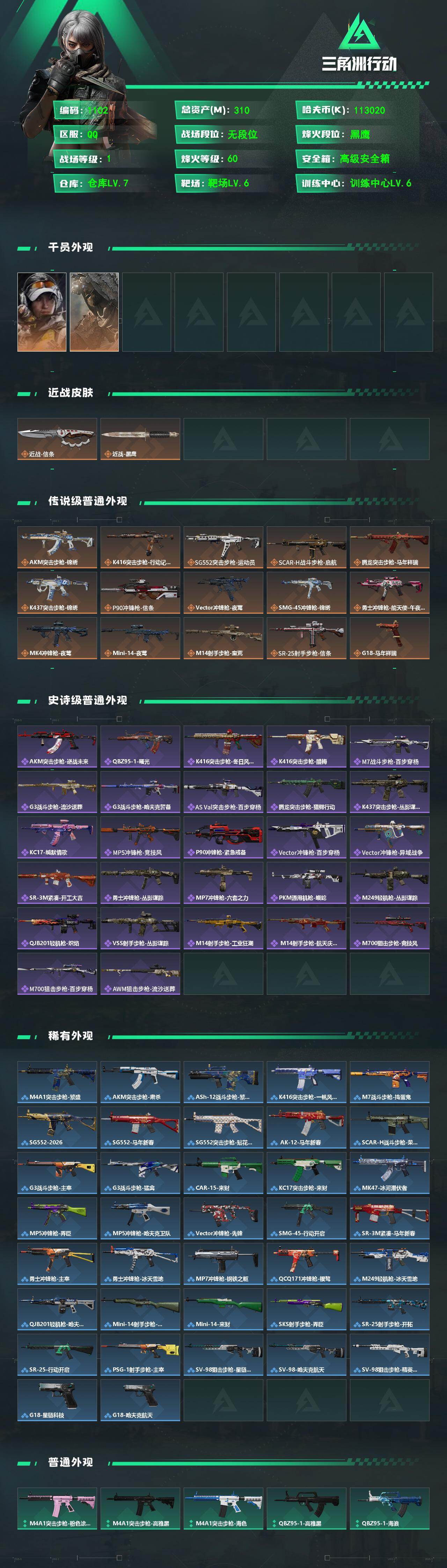
Task: Pick the P90冲锋枪-信条 skin tile
Action: [140, 592]
